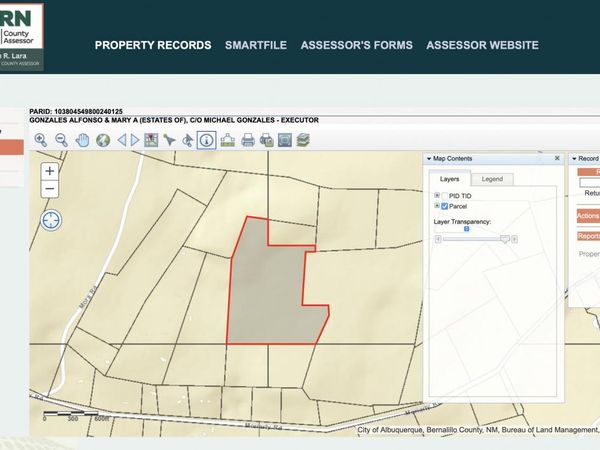
Task: Expand the Parcel layer tree
Action: coord(436,206)
